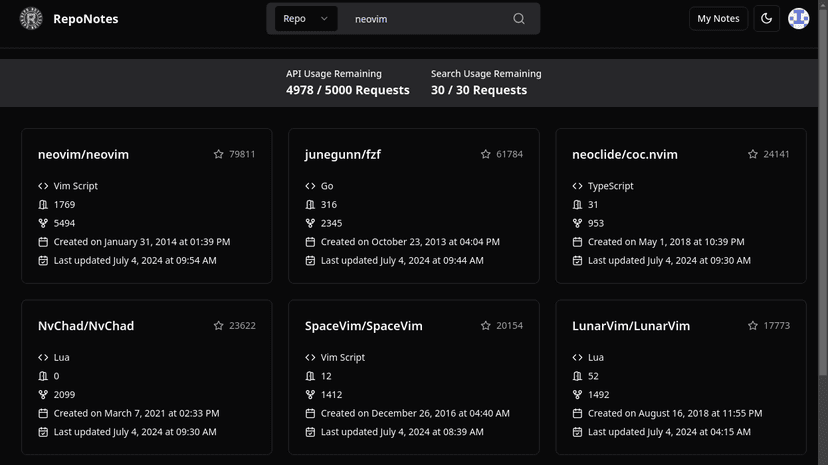828x465 pixels.
Task: Open My Notes
Action: [718, 18]
